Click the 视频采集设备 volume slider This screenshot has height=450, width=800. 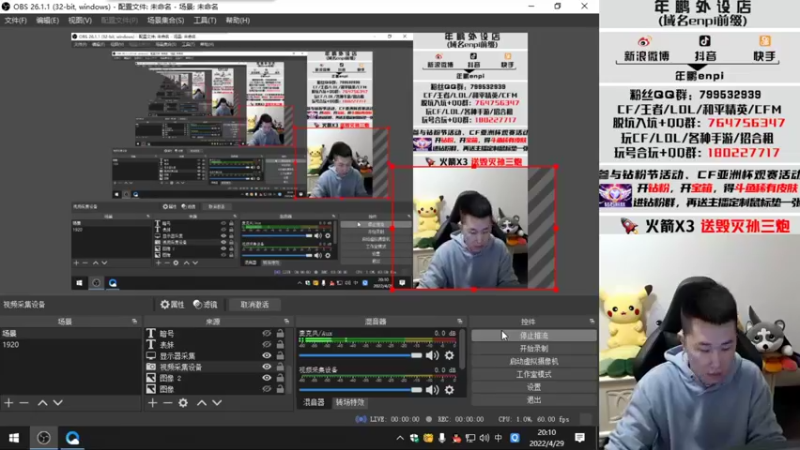point(360,390)
